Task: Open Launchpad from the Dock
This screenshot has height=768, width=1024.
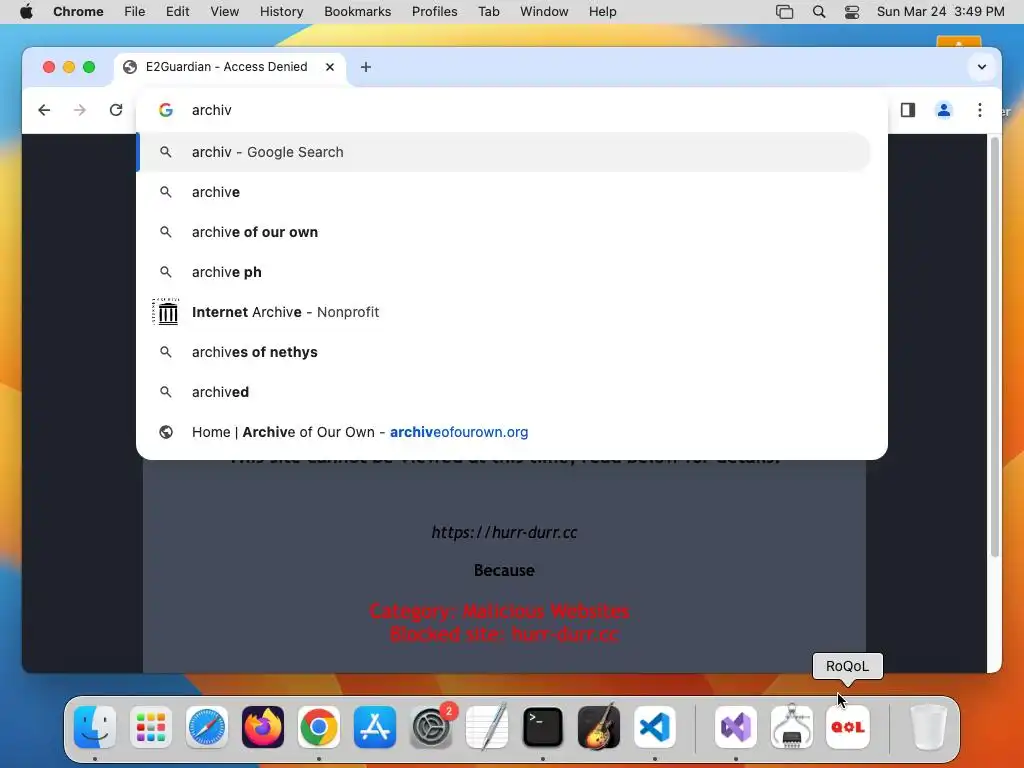Action: tap(151, 727)
